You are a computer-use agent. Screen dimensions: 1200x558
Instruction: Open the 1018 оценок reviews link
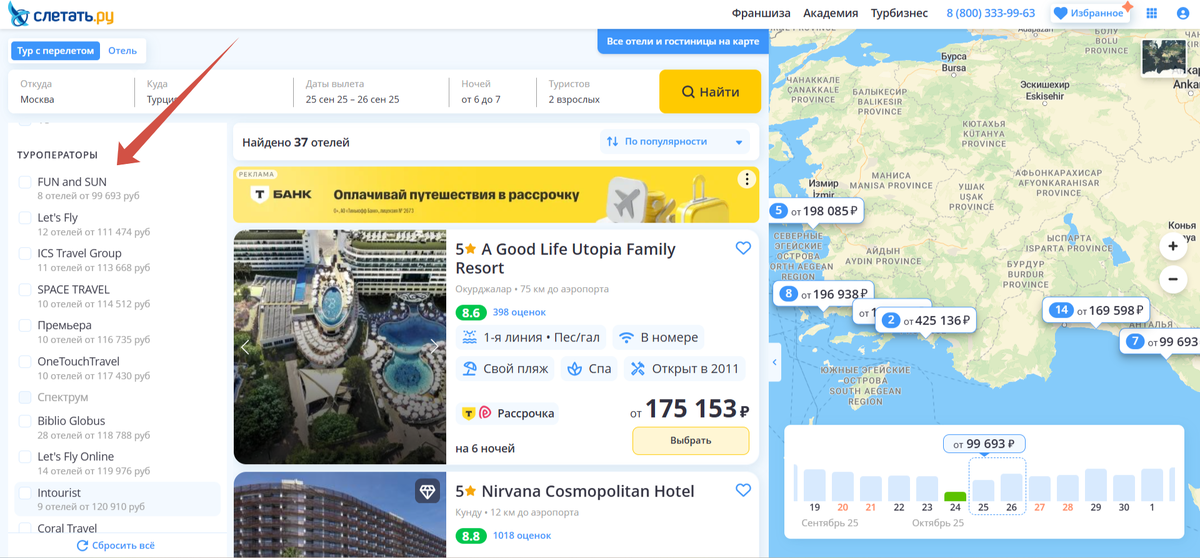pos(522,536)
